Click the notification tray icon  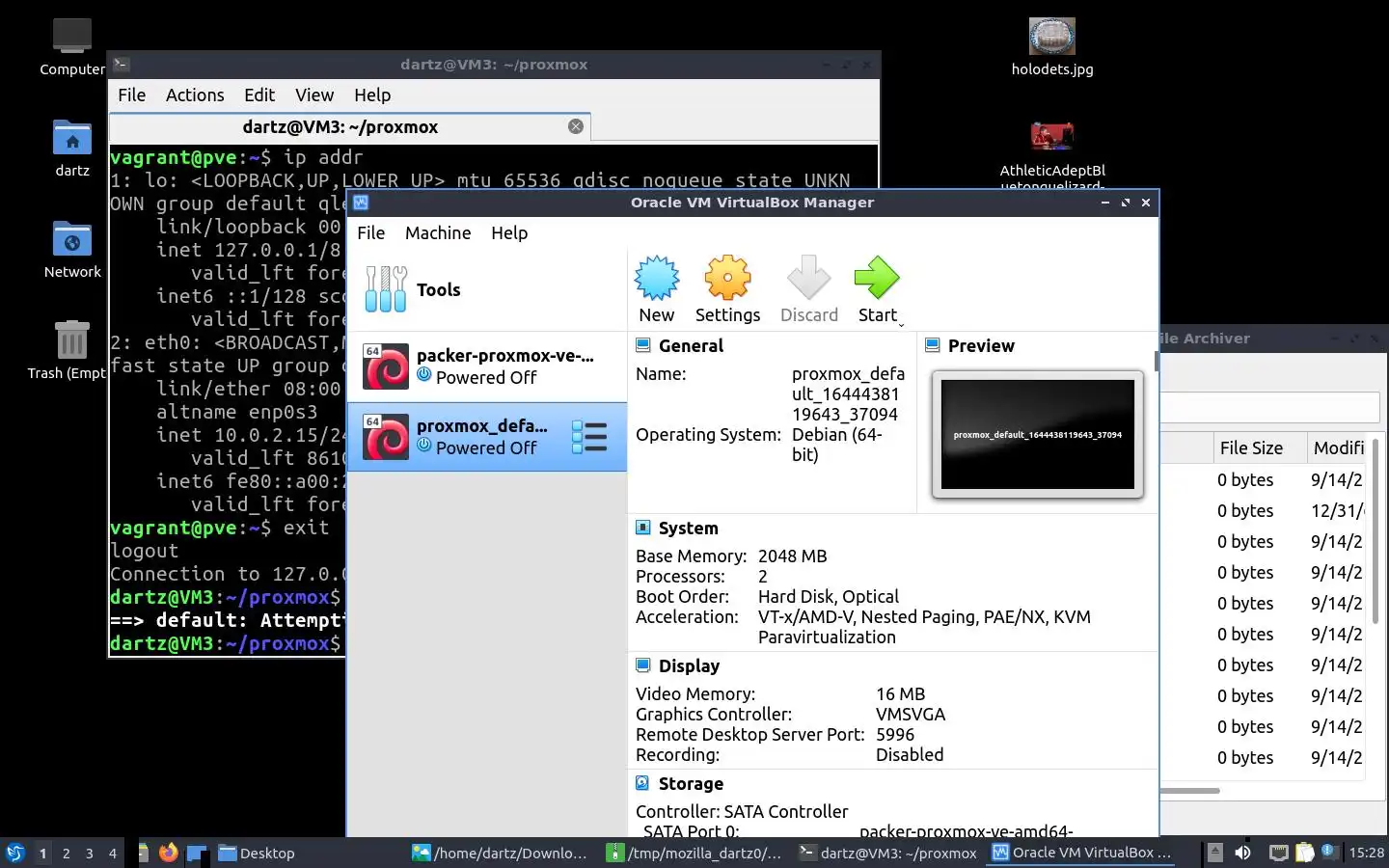click(x=1329, y=852)
